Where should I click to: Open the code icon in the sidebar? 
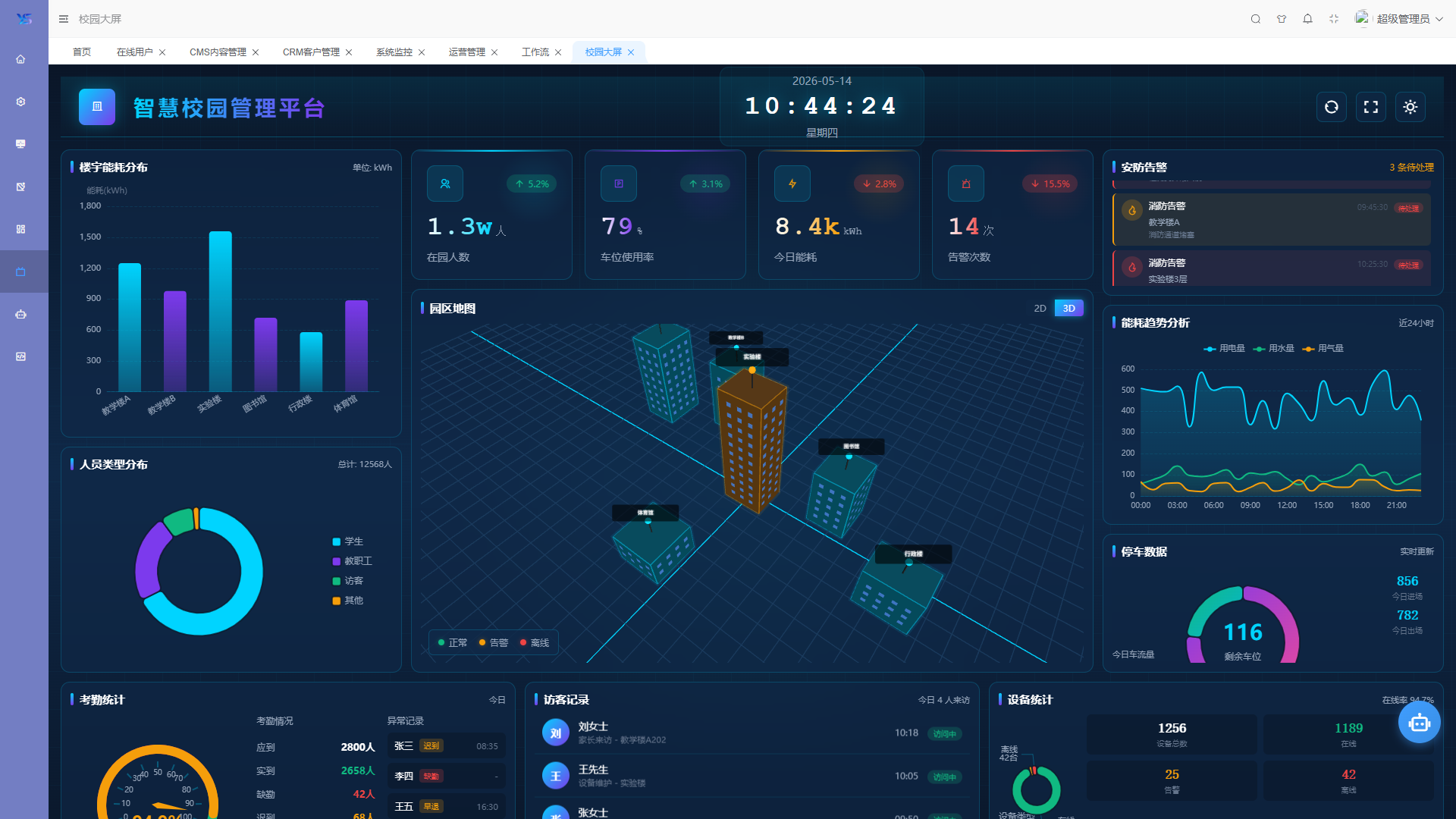pyautogui.click(x=20, y=356)
